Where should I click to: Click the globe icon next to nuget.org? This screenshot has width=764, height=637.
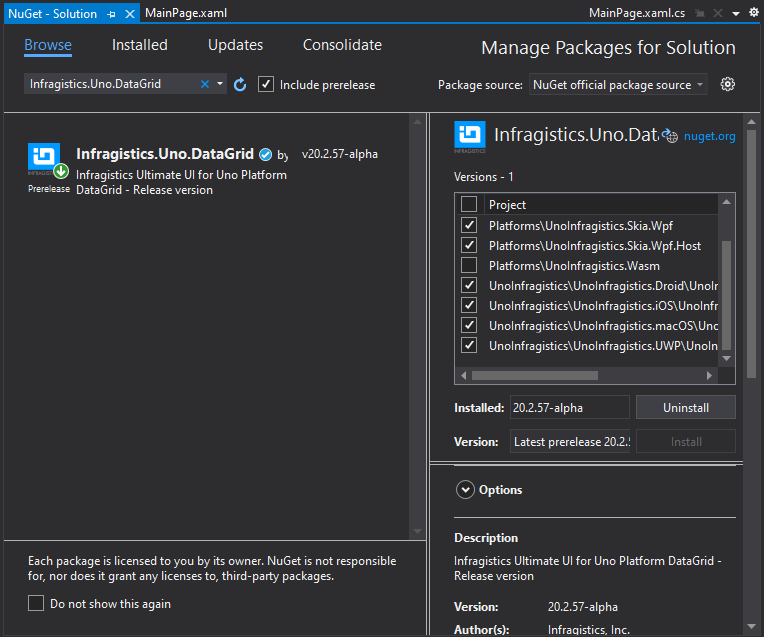(670, 136)
